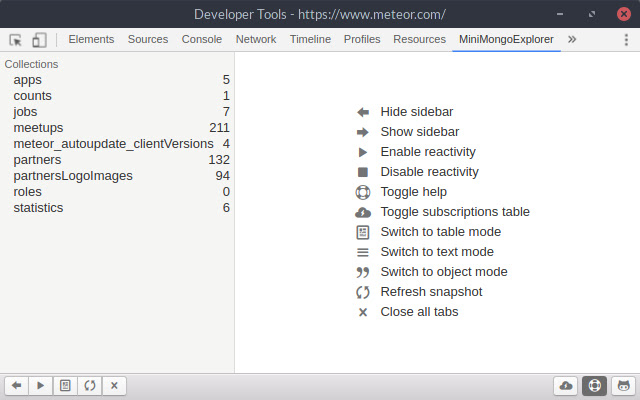Viewport: 640px width, 400px height.
Task: Restore the Developer Tools window size
Action: pos(592,14)
